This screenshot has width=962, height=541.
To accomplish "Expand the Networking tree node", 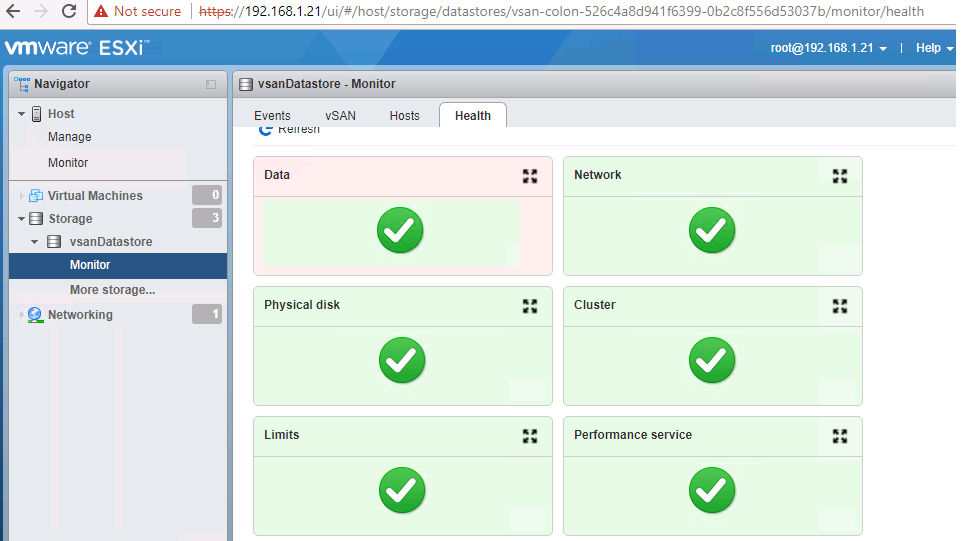I will click(21, 315).
